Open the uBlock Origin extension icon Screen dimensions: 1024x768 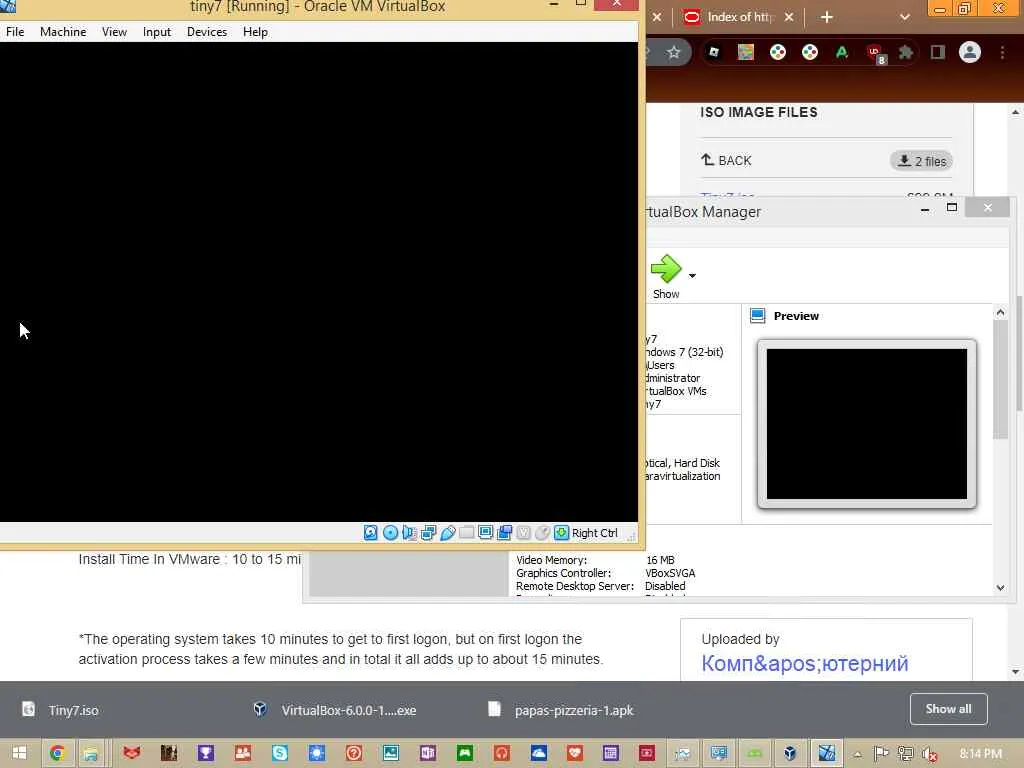pyautogui.click(x=875, y=54)
